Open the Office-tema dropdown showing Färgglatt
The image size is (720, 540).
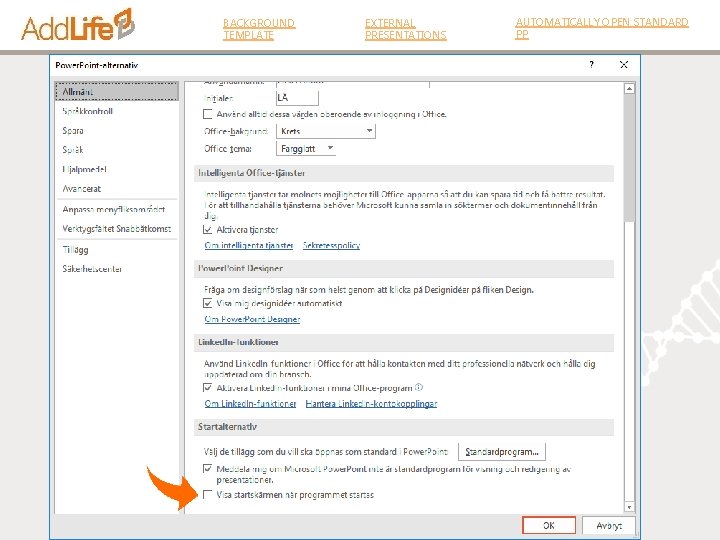[306, 149]
